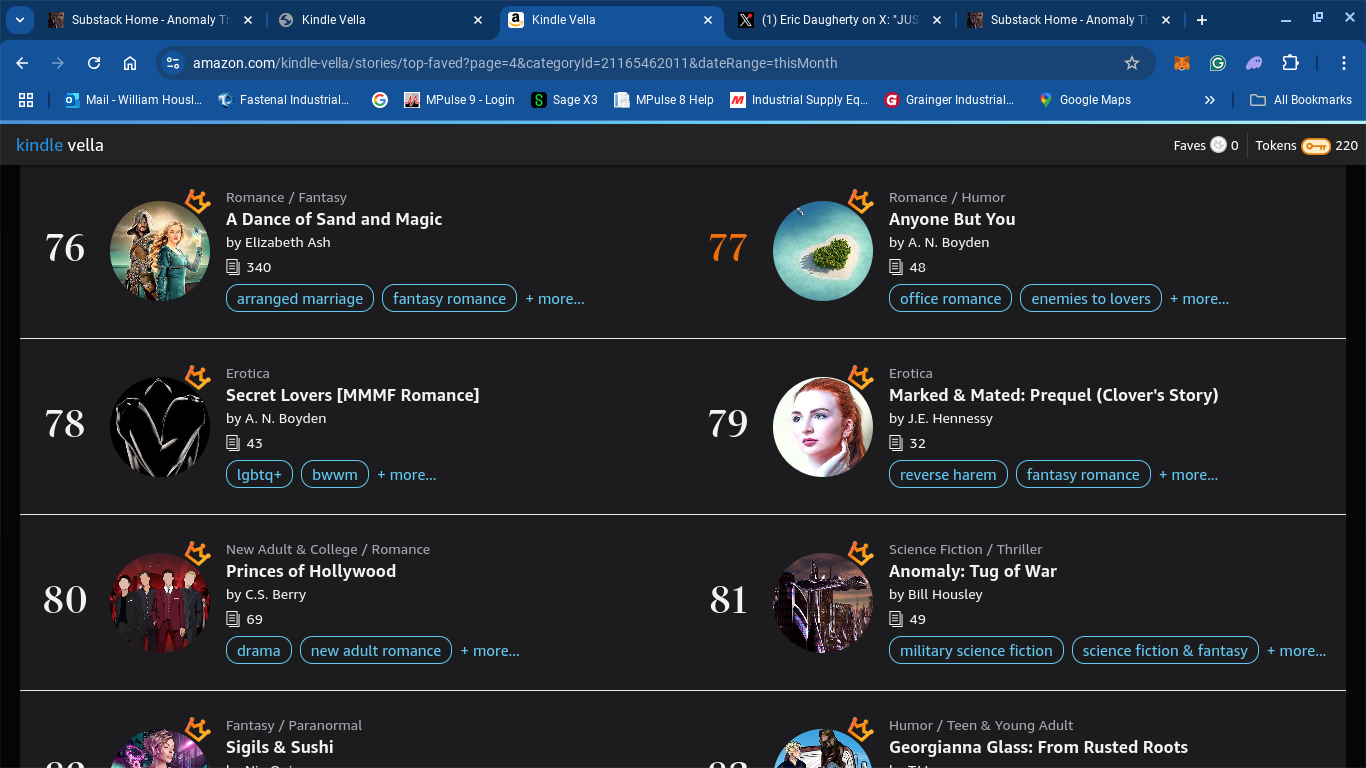This screenshot has width=1366, height=768.
Task: Open Anyone But You island cover
Action: (823, 251)
